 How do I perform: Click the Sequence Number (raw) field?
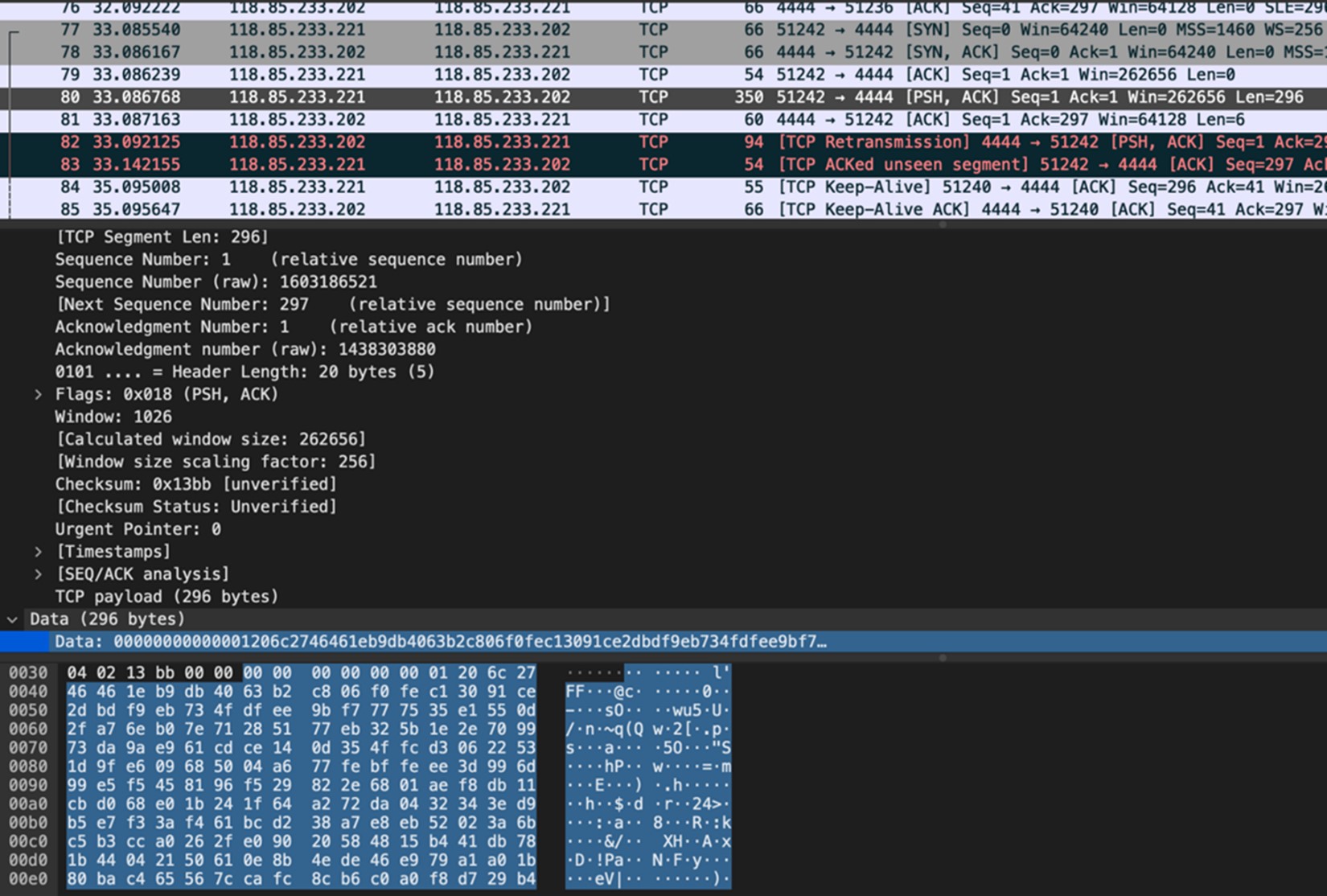pos(216,282)
